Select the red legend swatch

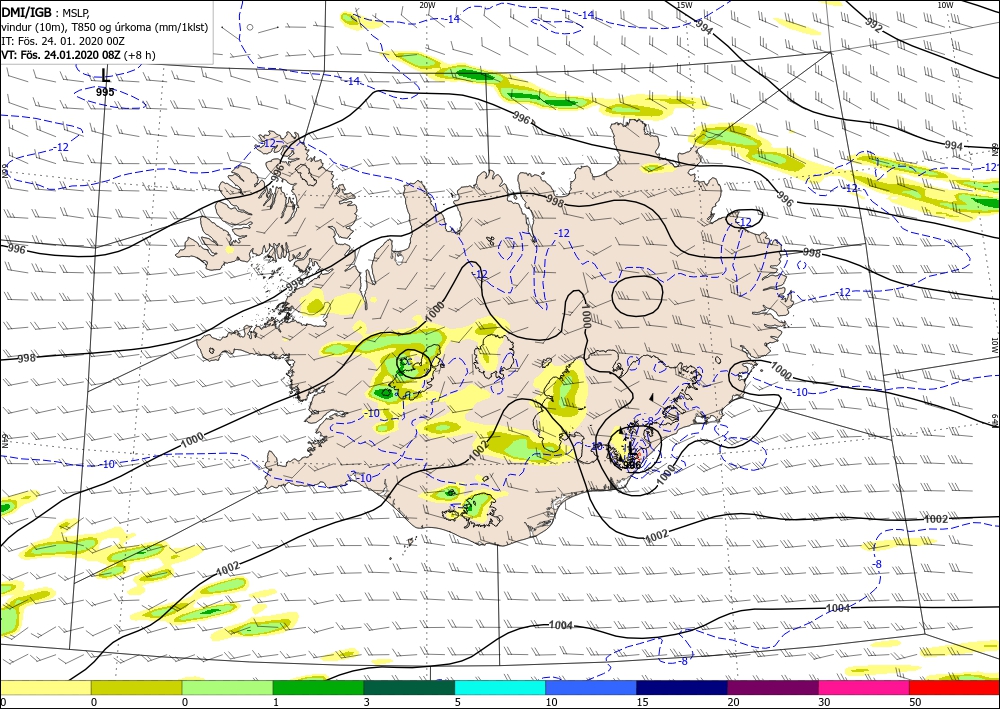coord(954,688)
